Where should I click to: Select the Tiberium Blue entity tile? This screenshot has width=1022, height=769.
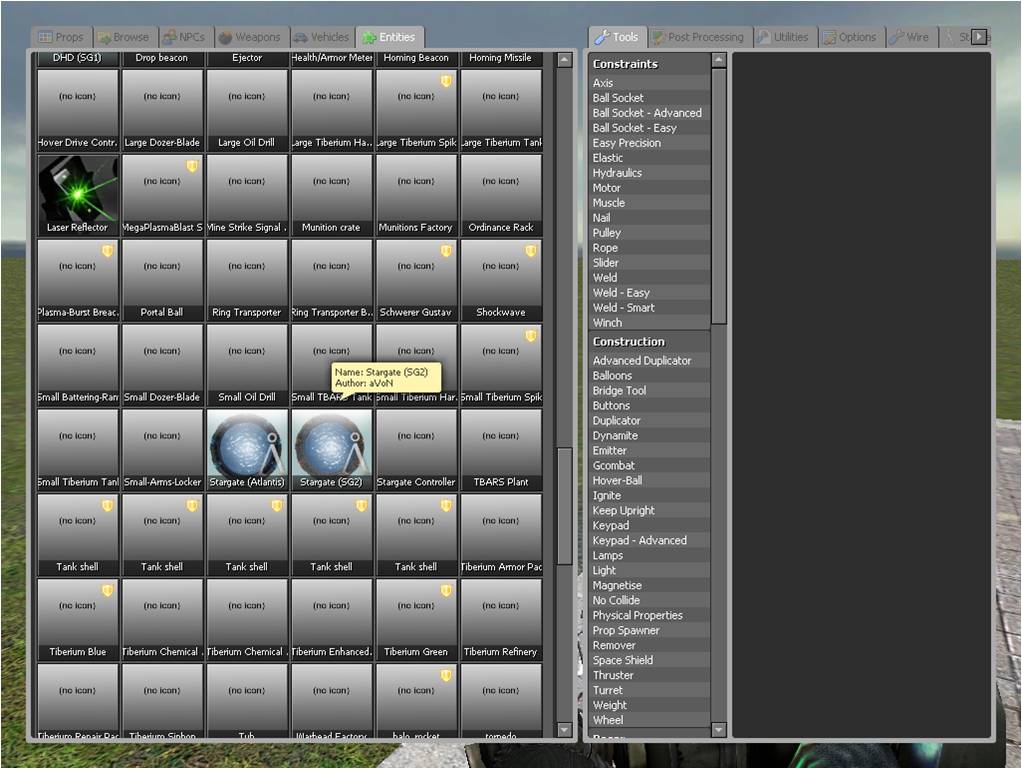click(78, 619)
